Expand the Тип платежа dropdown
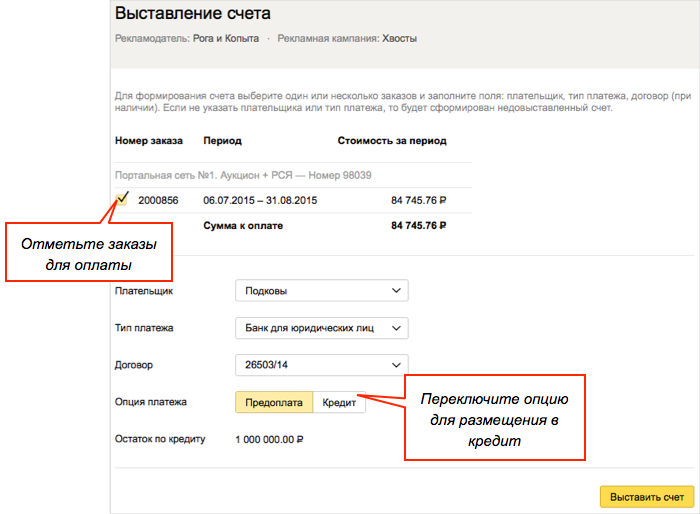Image resolution: width=700 pixels, height=514 pixels. coord(321,328)
